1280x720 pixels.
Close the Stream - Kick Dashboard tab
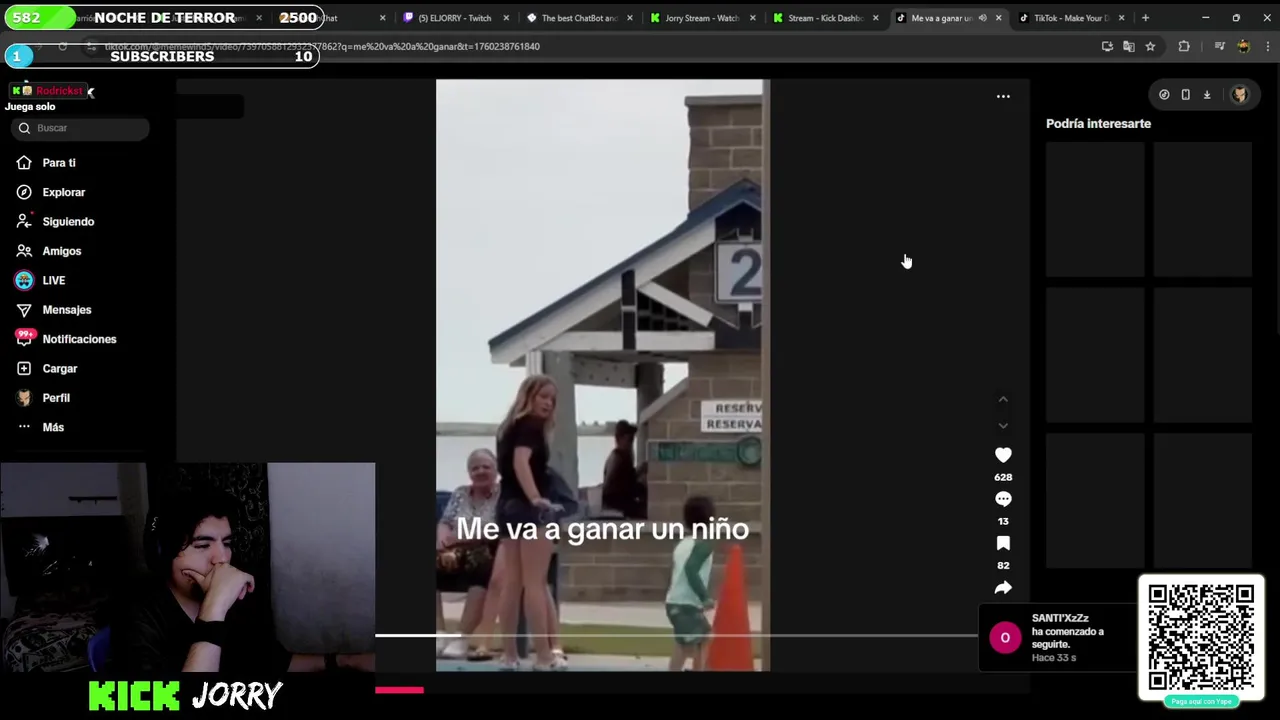pos(876,18)
